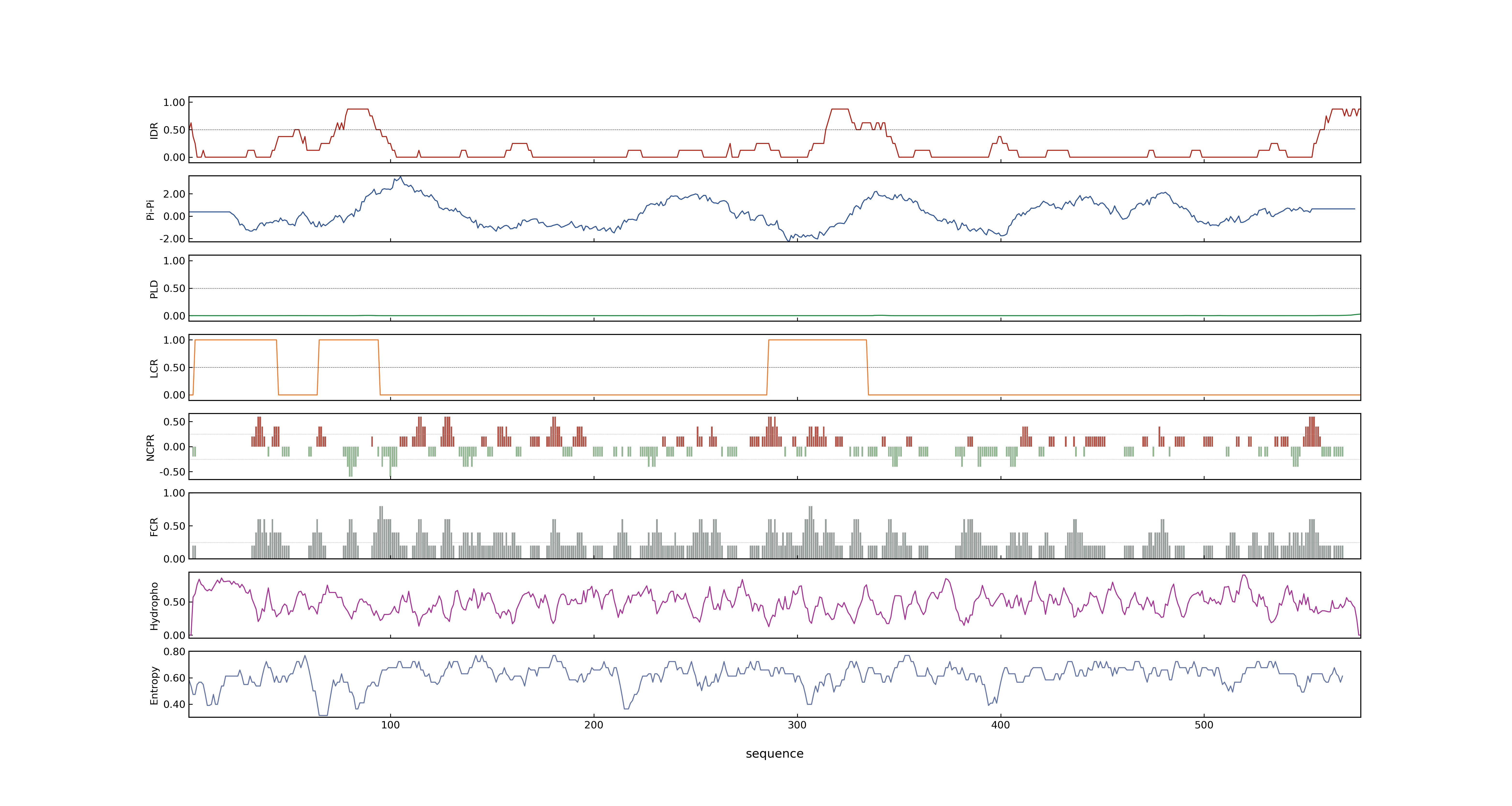
Task: Click the 0.60 tick on Entropy axis
Action: click(x=174, y=678)
